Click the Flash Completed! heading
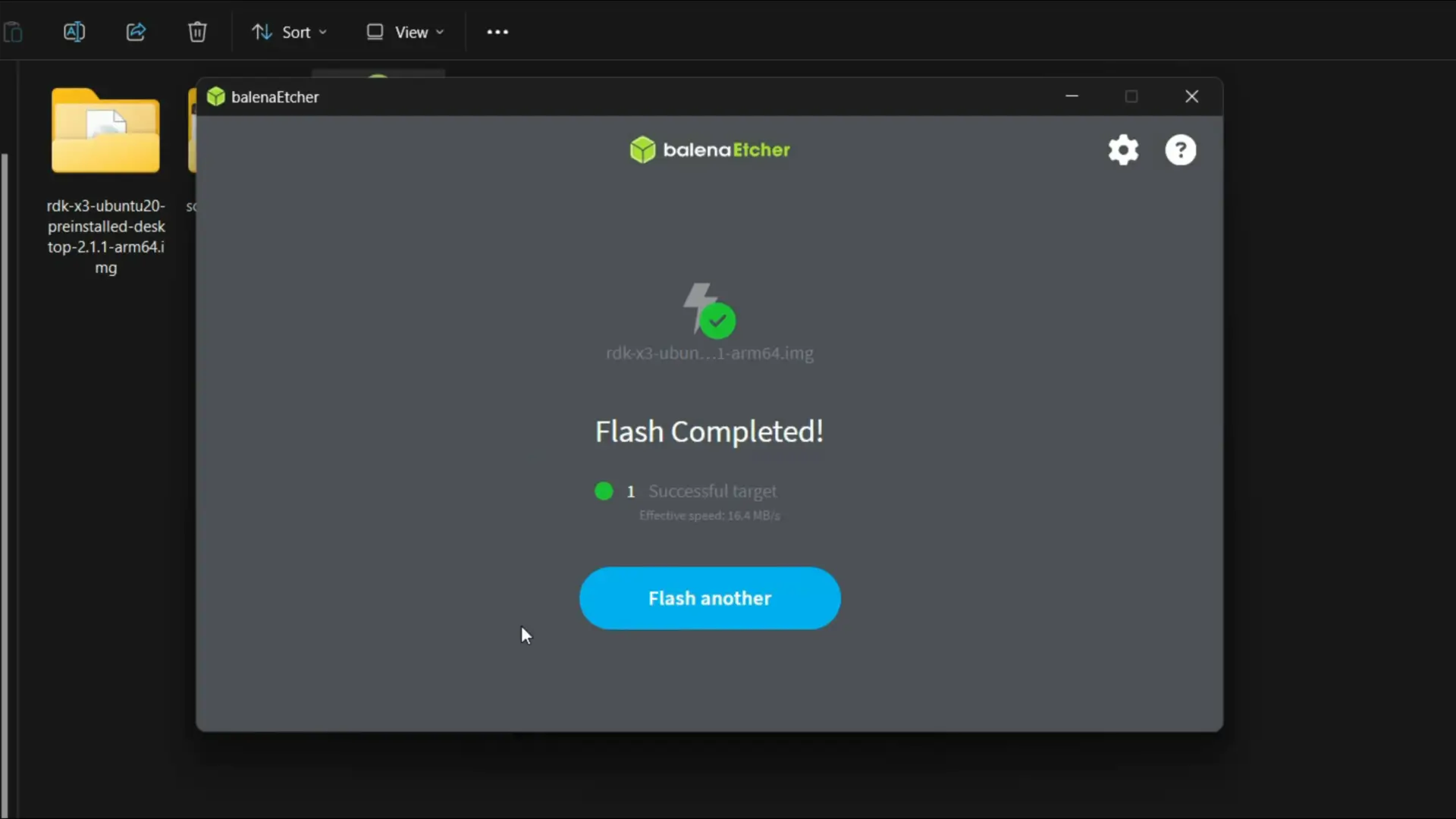This screenshot has height=819, width=1456. [x=709, y=431]
